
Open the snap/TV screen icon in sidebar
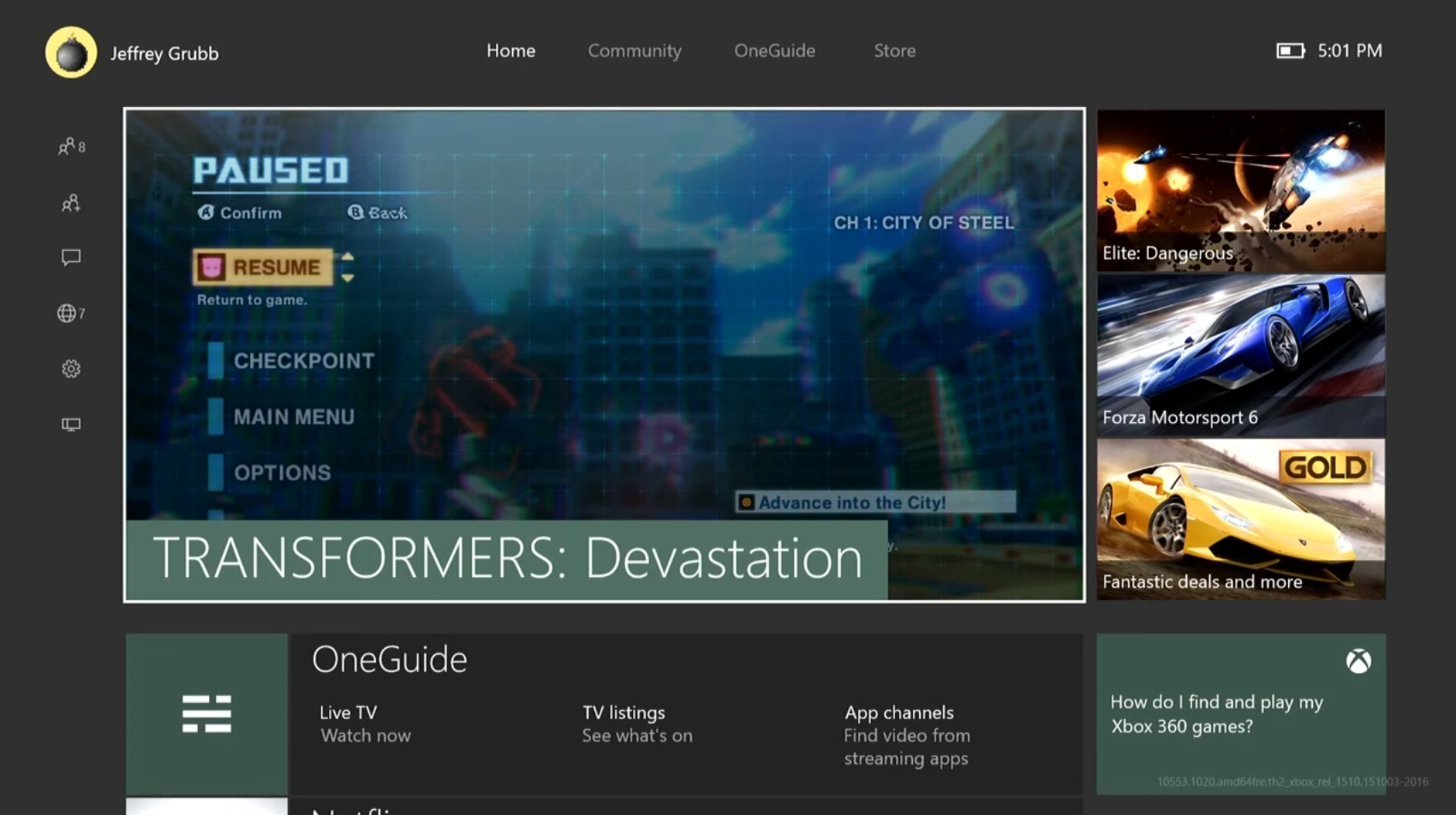pyautogui.click(x=71, y=425)
